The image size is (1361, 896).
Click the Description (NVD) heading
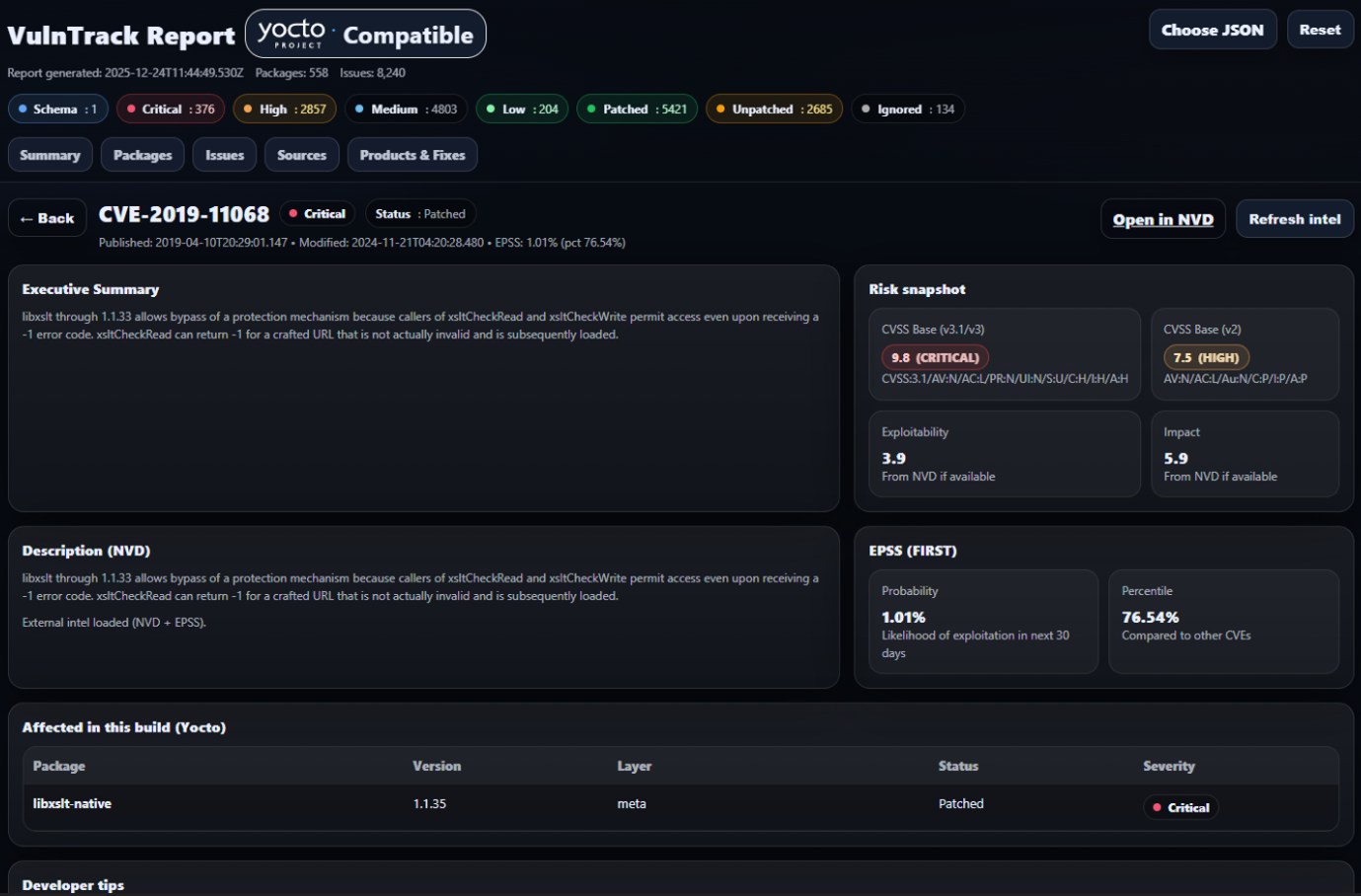(86, 551)
